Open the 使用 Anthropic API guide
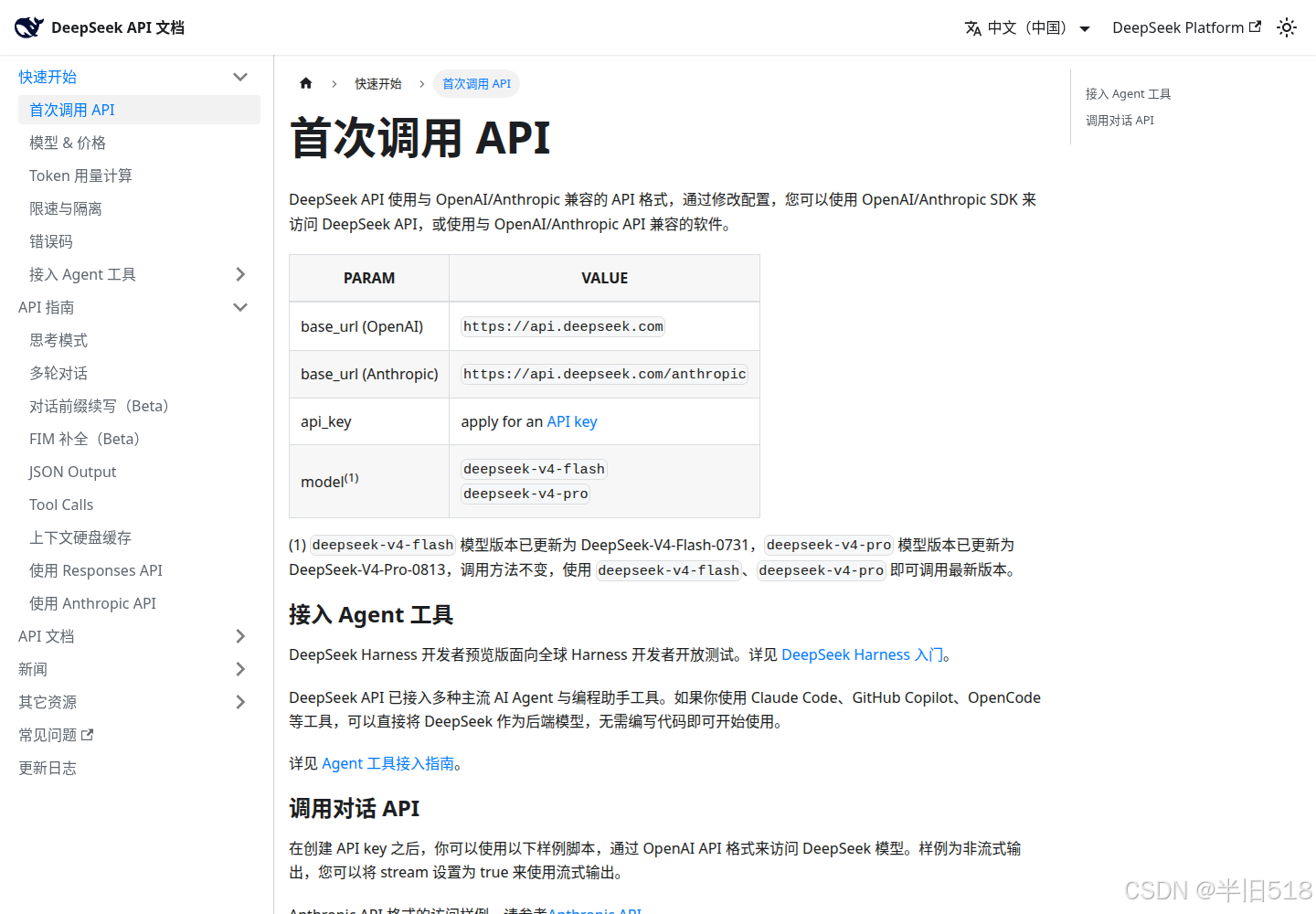Viewport: 1316px width, 914px height. click(139, 603)
